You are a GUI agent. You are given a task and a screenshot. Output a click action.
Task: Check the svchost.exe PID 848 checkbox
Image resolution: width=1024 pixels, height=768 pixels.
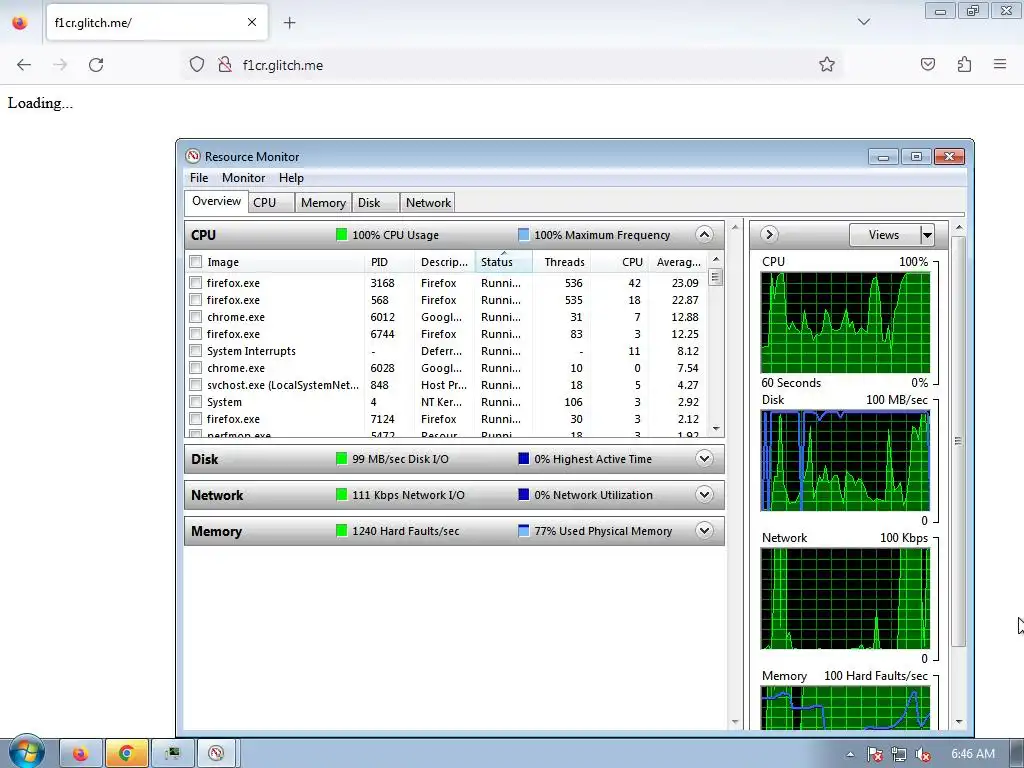pyautogui.click(x=195, y=385)
